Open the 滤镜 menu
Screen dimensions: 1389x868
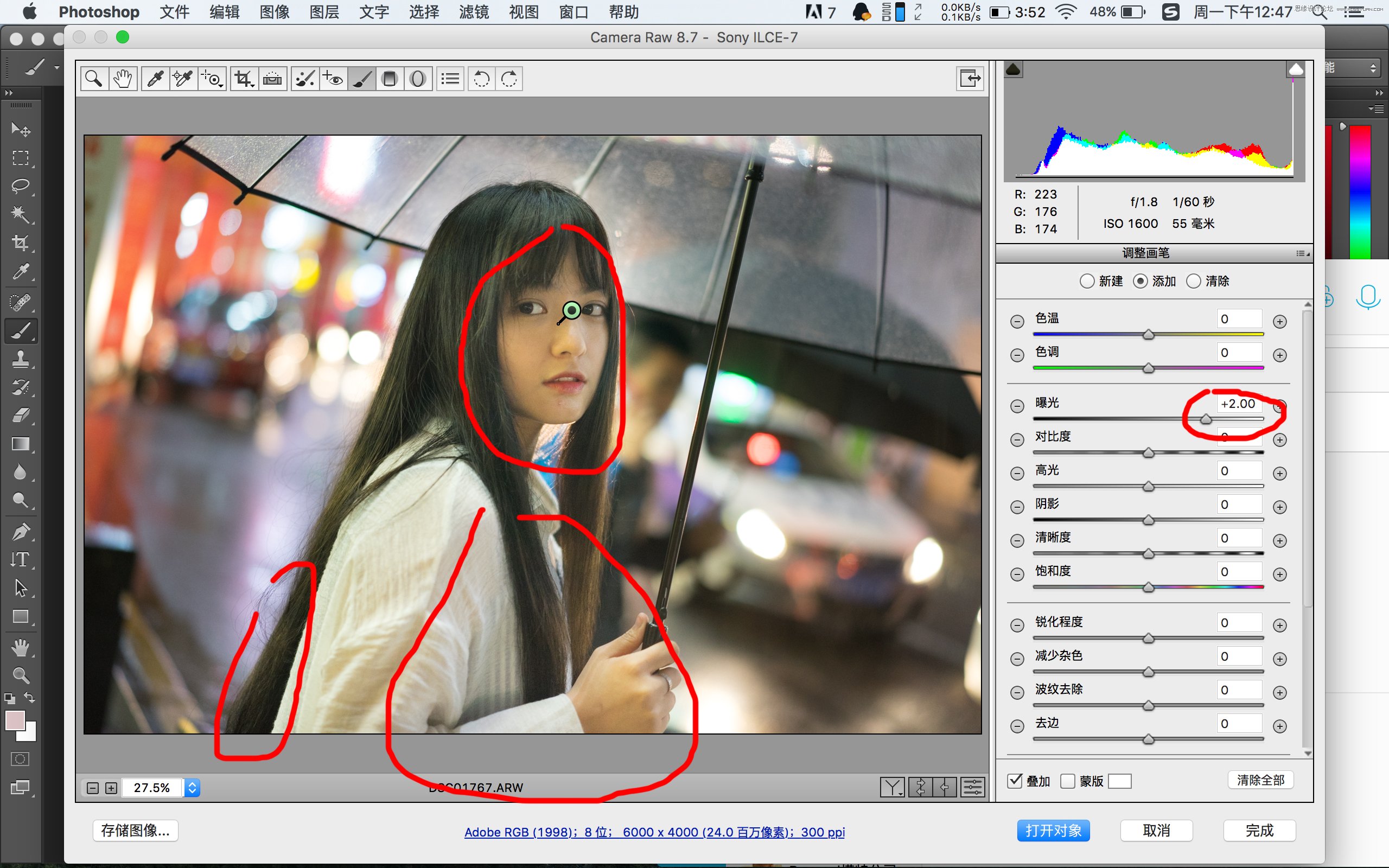click(x=474, y=12)
